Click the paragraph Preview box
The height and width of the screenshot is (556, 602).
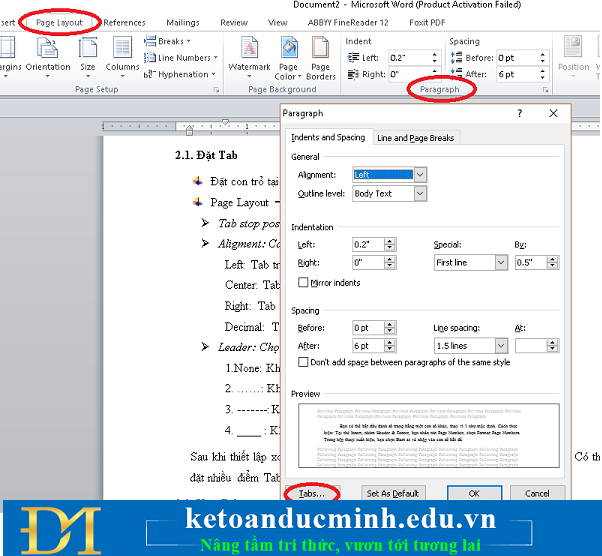click(428, 435)
